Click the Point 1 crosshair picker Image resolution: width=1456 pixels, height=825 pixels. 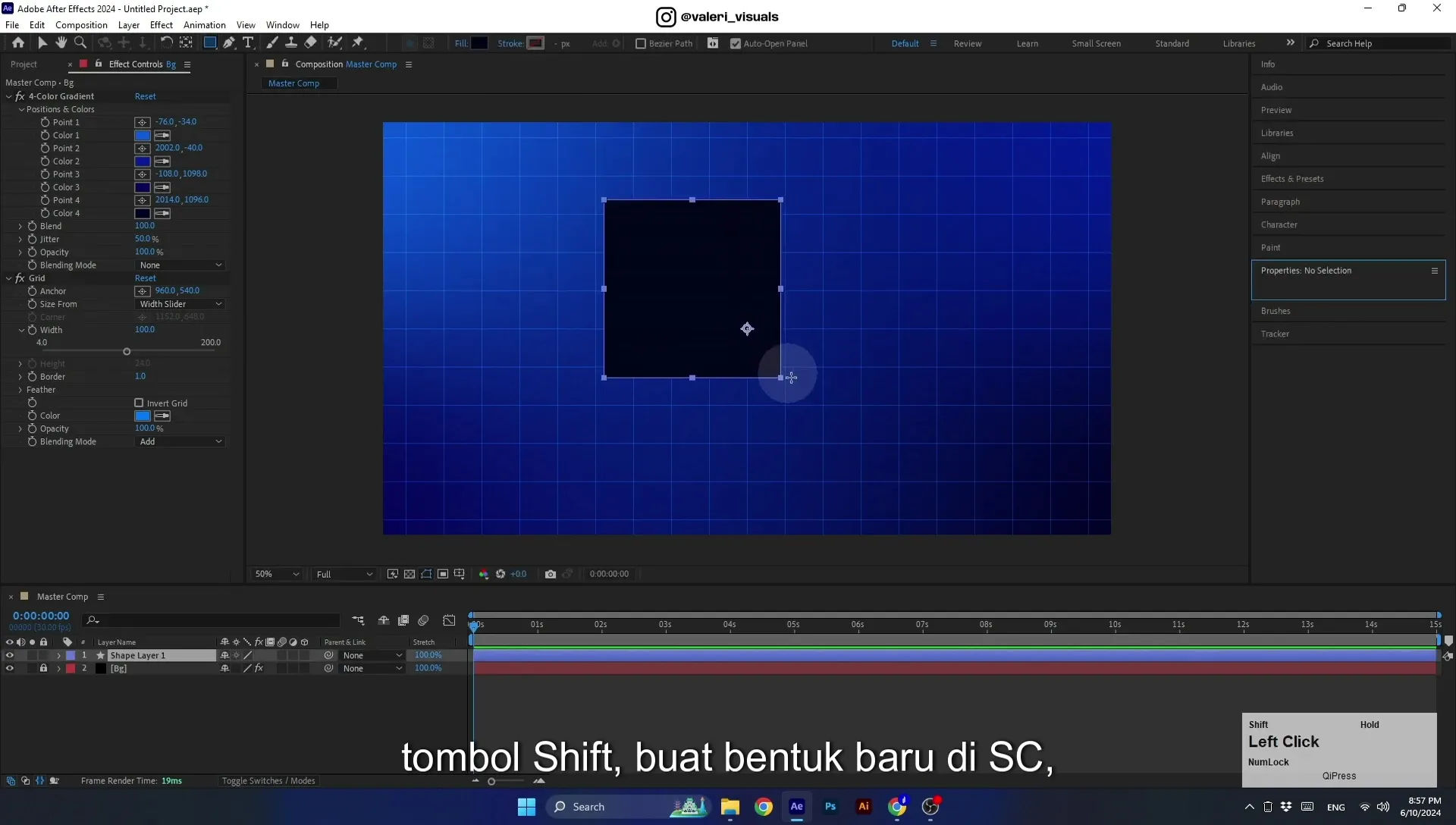(x=143, y=122)
